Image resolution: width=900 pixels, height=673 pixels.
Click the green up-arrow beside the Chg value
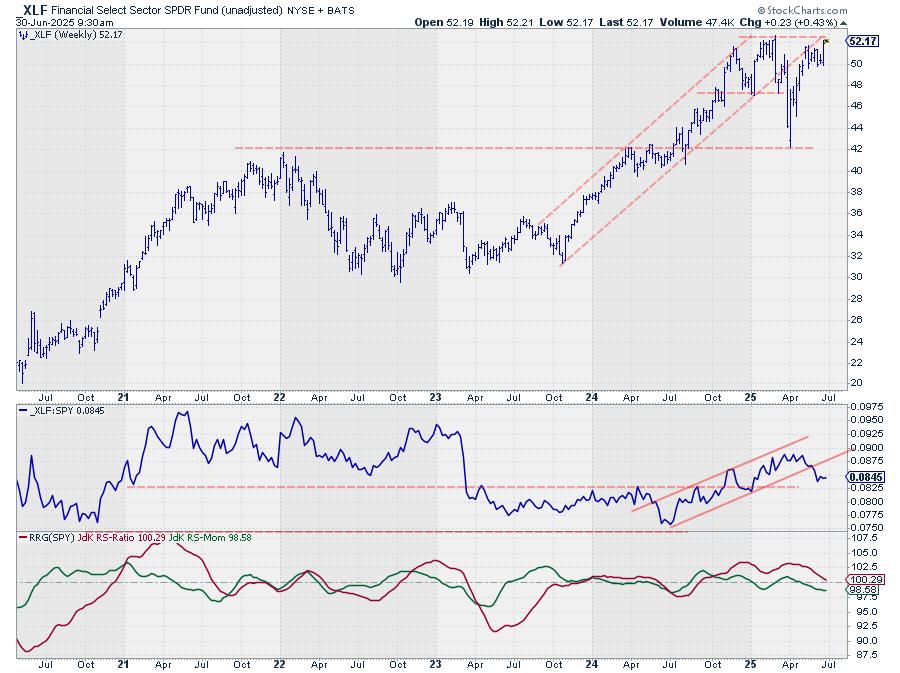click(844, 22)
